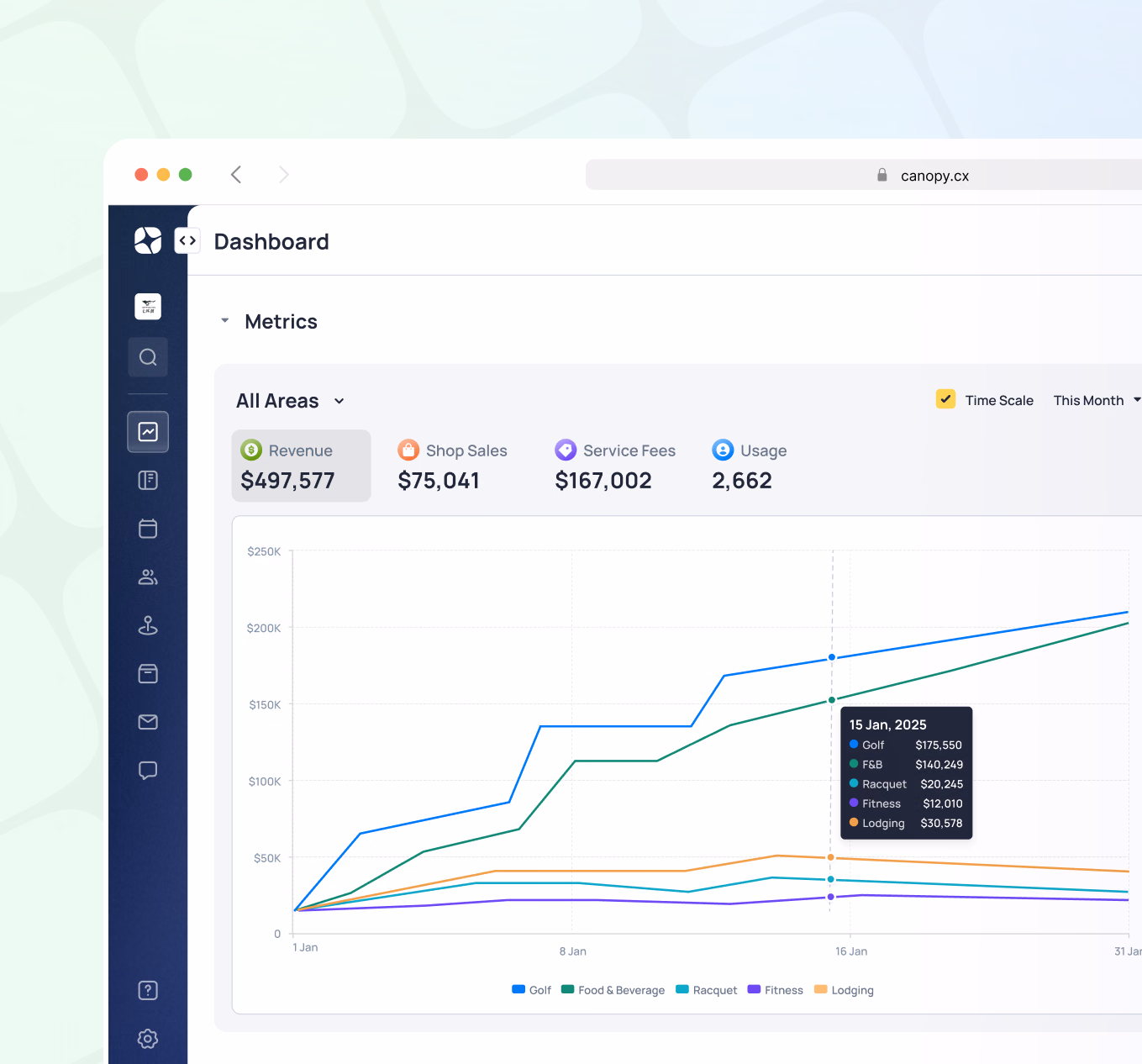1142x1064 pixels.
Task: Click the $100K y-axis label
Action: [265, 782]
